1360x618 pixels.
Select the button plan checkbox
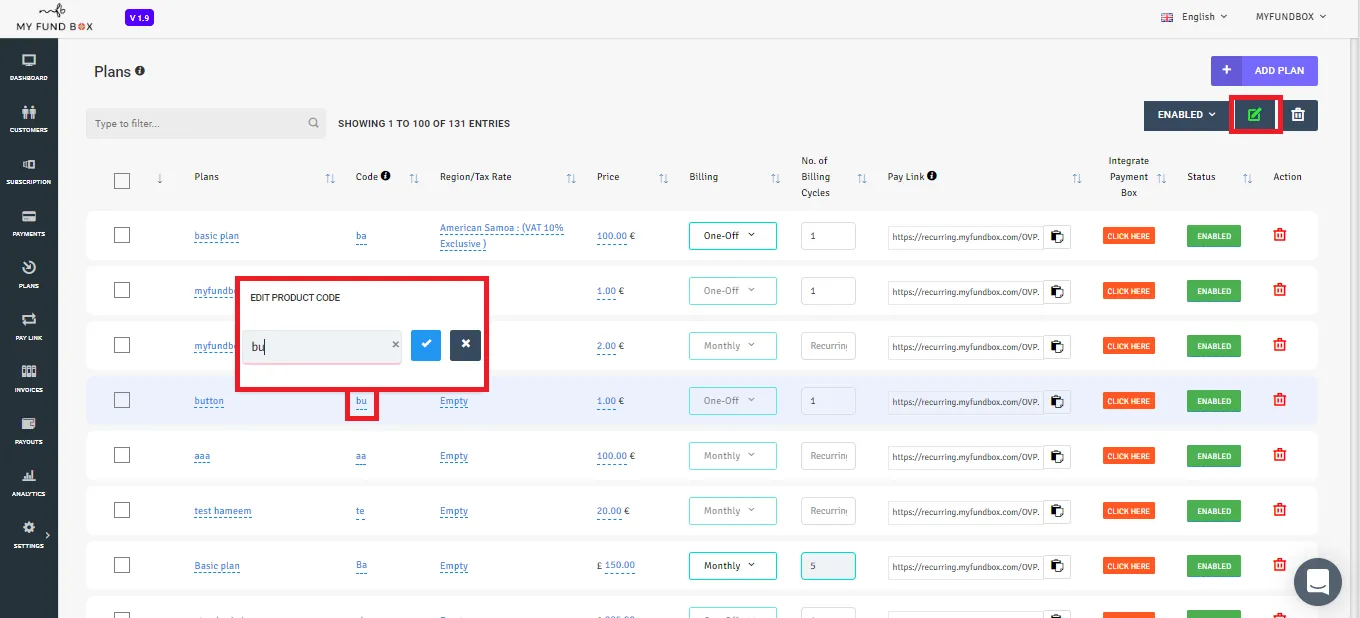[x=122, y=400]
